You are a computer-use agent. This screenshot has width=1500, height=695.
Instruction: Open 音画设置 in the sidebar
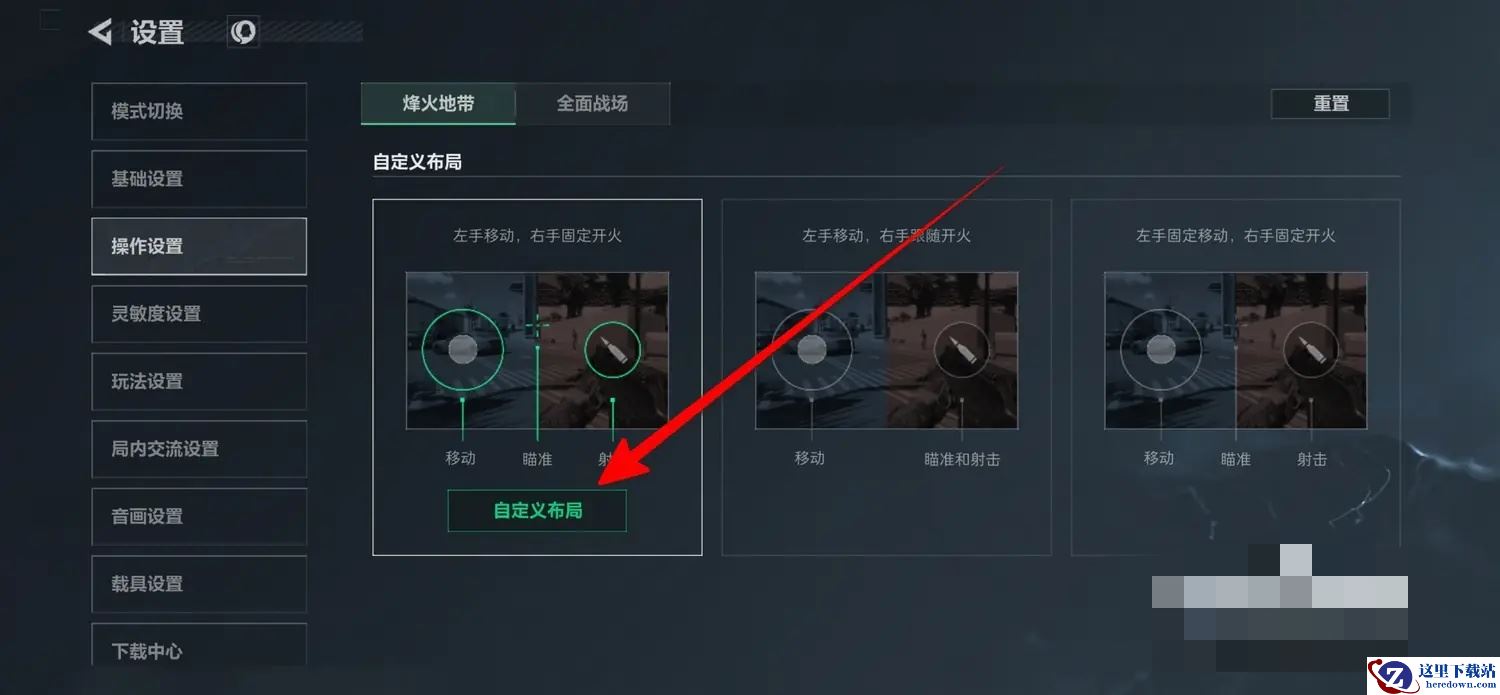[x=199, y=517]
